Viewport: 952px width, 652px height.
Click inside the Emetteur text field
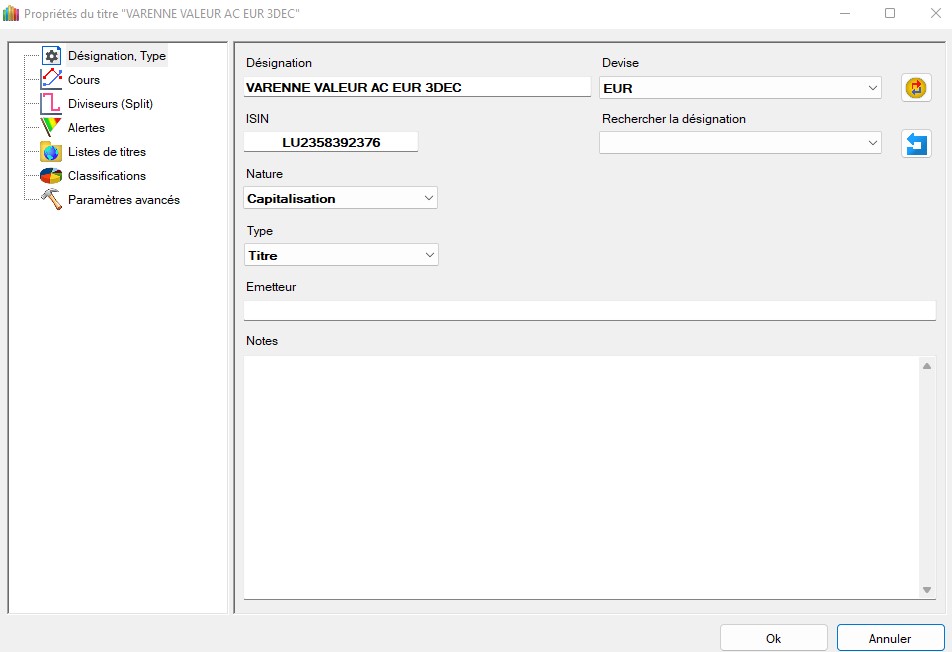click(590, 310)
